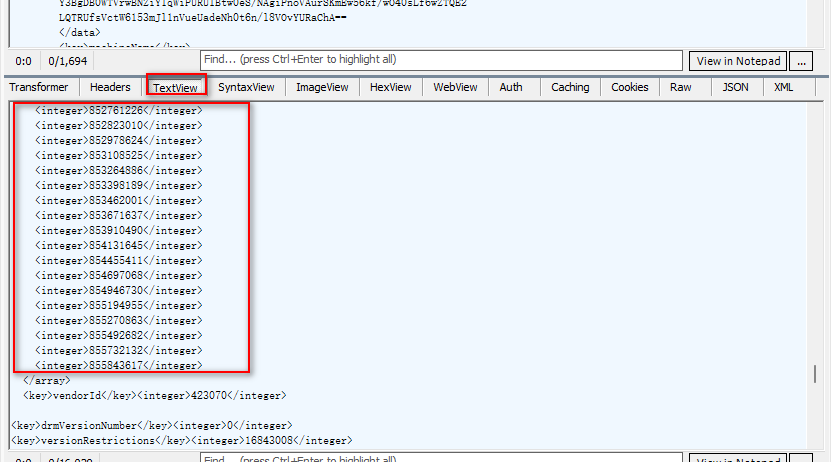Click the integer 854131645 line
This screenshot has width=831, height=462.
119,246
